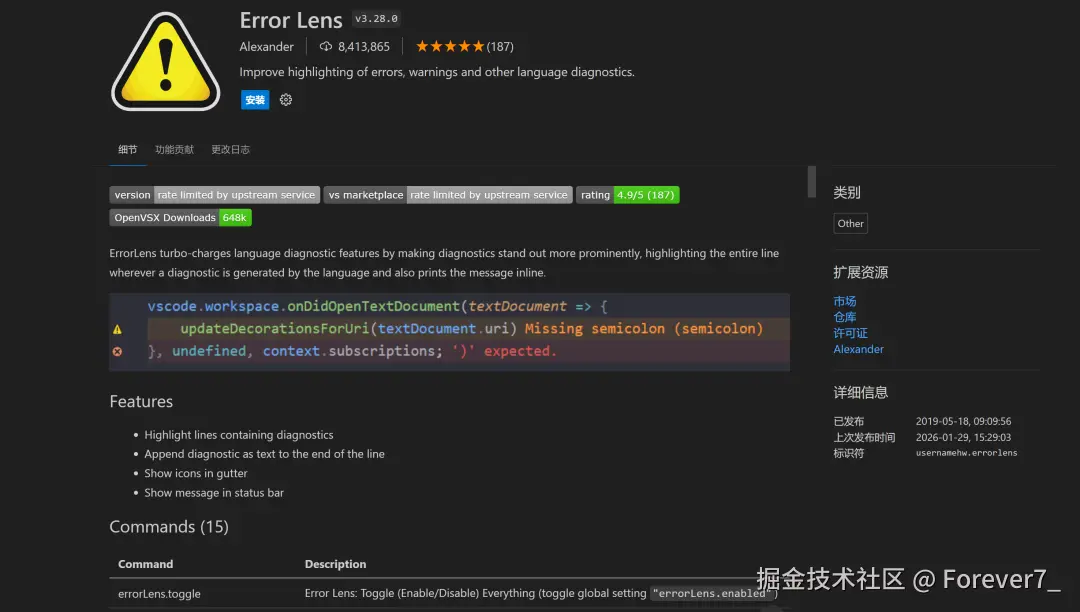Open the 许可证 license link
This screenshot has width=1080, height=612.
click(851, 333)
